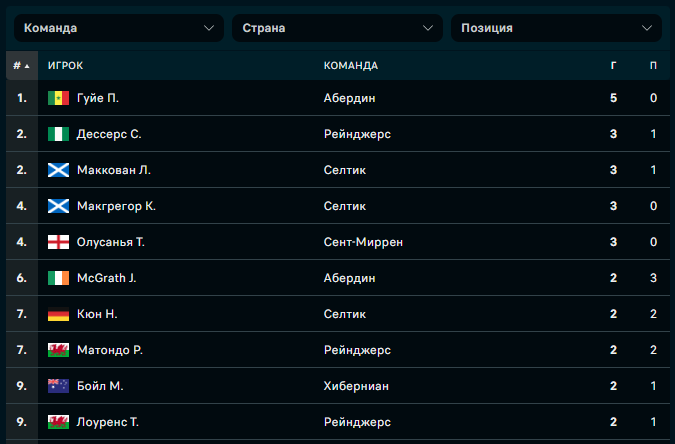Image resolution: width=675 pixels, height=444 pixels.
Task: Expand the Страна filter dropdown
Action: (x=337, y=28)
